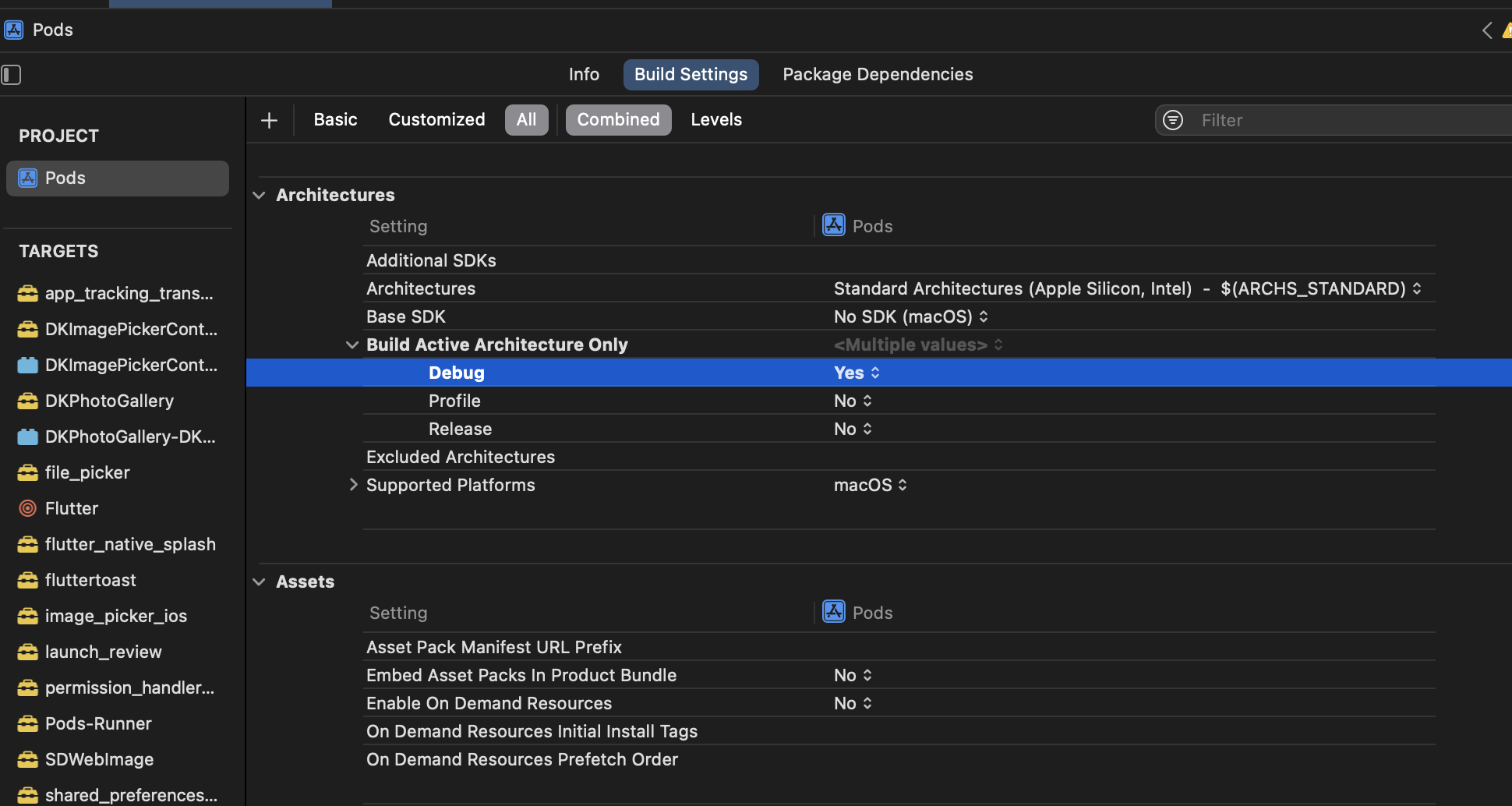This screenshot has height=806, width=1512.
Task: Click the back navigation arrow at top right
Action: click(1486, 30)
